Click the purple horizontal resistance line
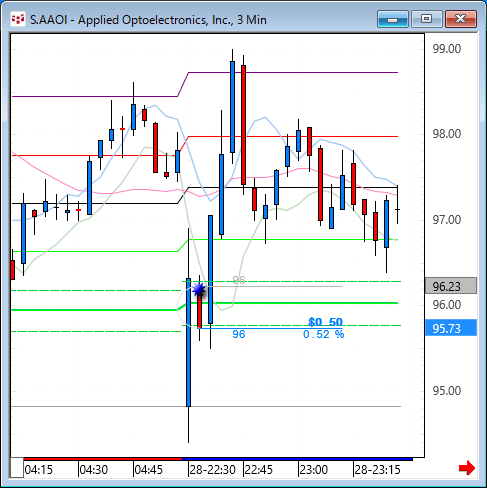This screenshot has width=487, height=488. click(x=293, y=72)
